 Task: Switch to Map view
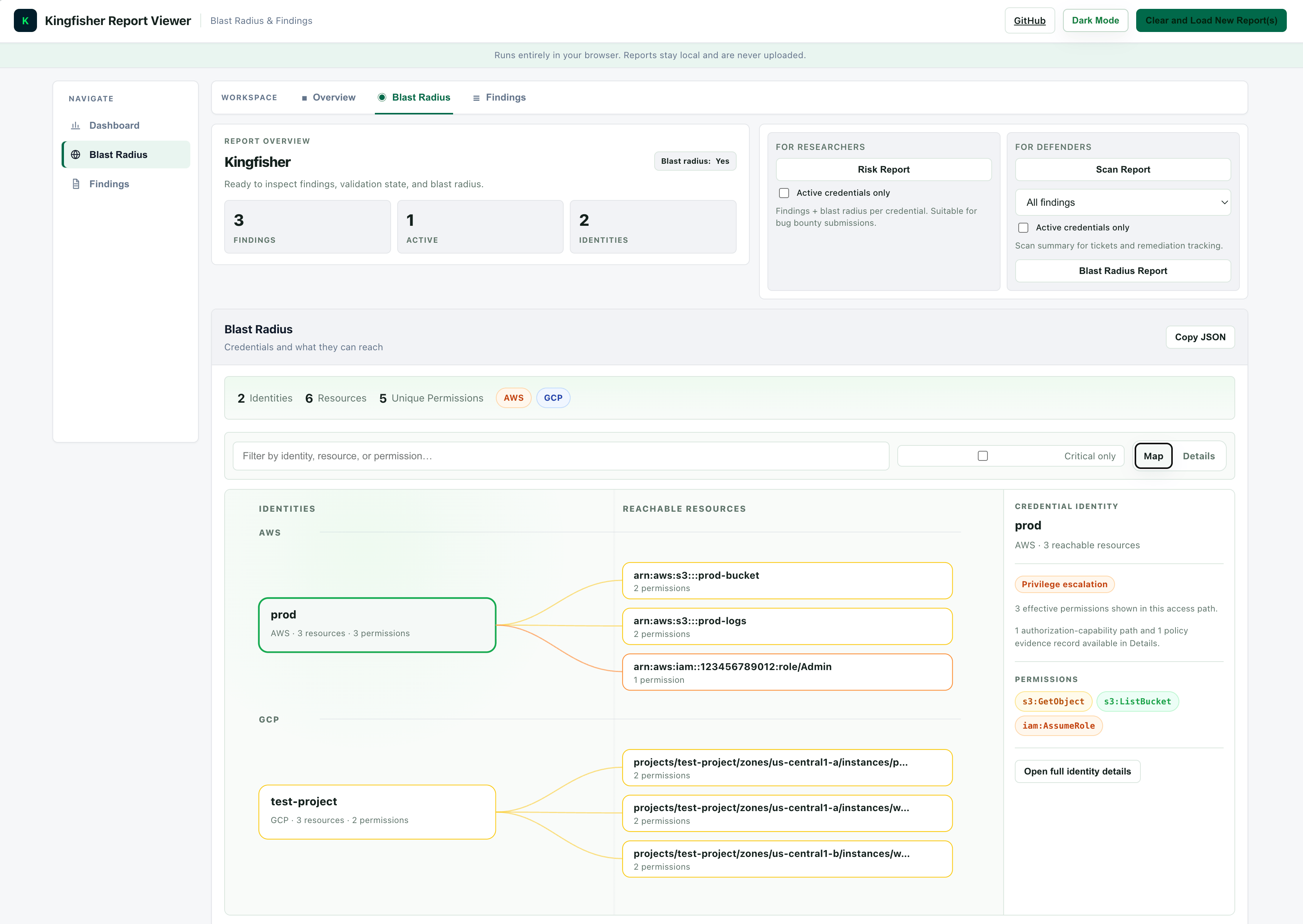point(1153,456)
